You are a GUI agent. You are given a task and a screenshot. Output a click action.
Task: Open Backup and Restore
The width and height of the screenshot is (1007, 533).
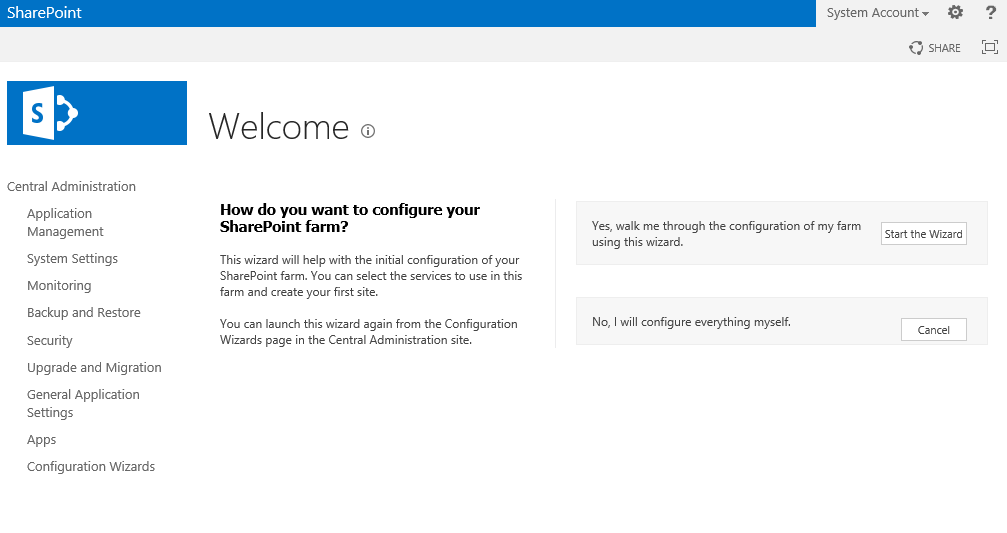(x=83, y=312)
